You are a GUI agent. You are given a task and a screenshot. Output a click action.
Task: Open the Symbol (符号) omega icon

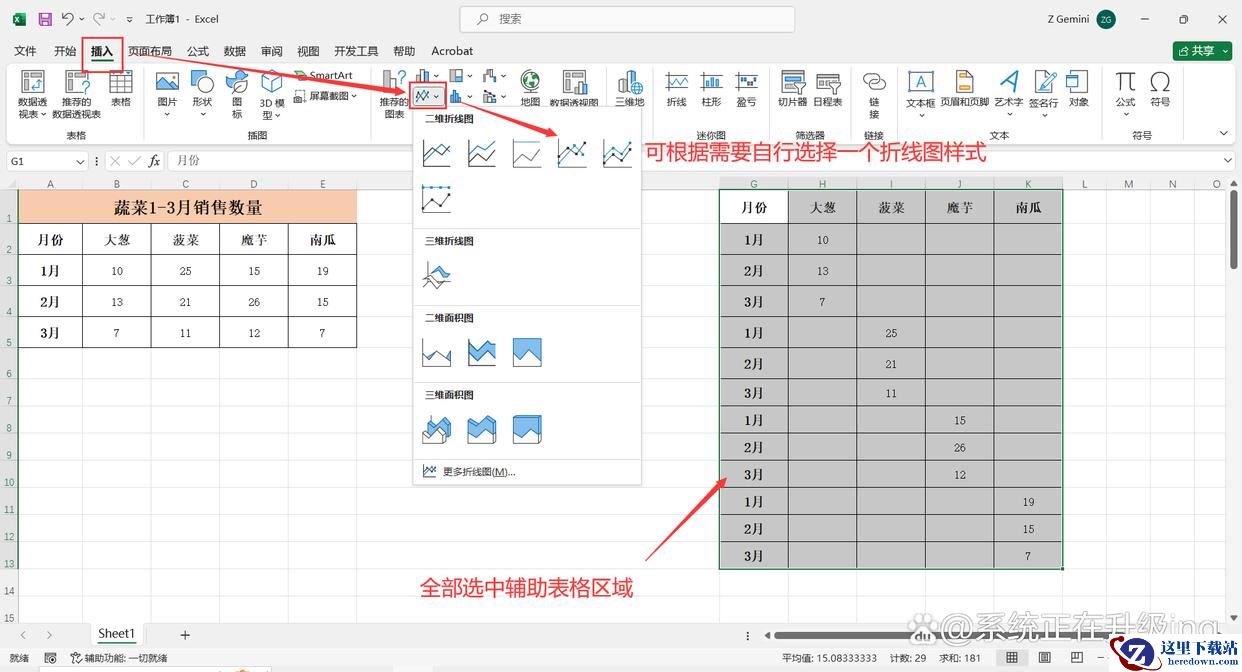click(x=1160, y=89)
